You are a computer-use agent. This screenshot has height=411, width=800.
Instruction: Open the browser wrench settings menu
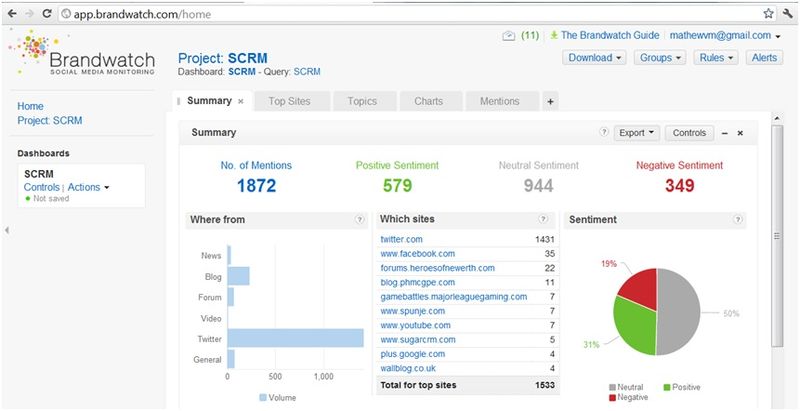[x=788, y=14]
